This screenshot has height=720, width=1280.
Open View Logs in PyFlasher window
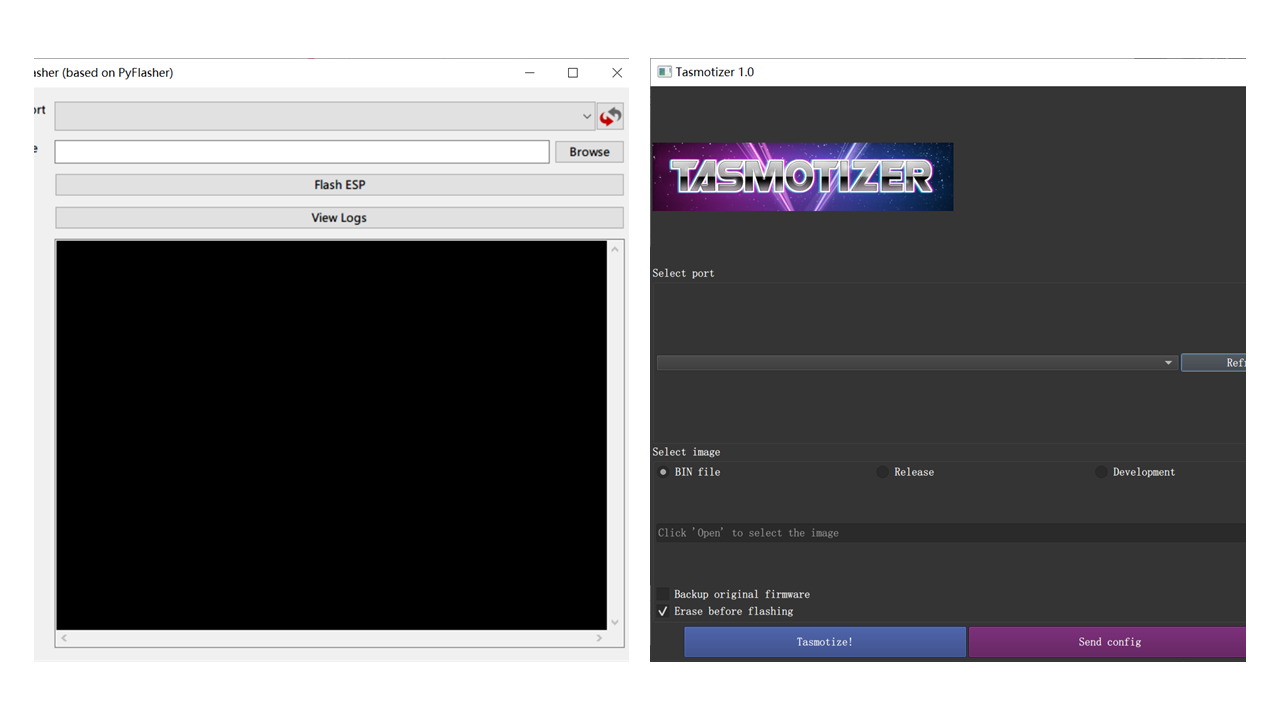coord(339,218)
